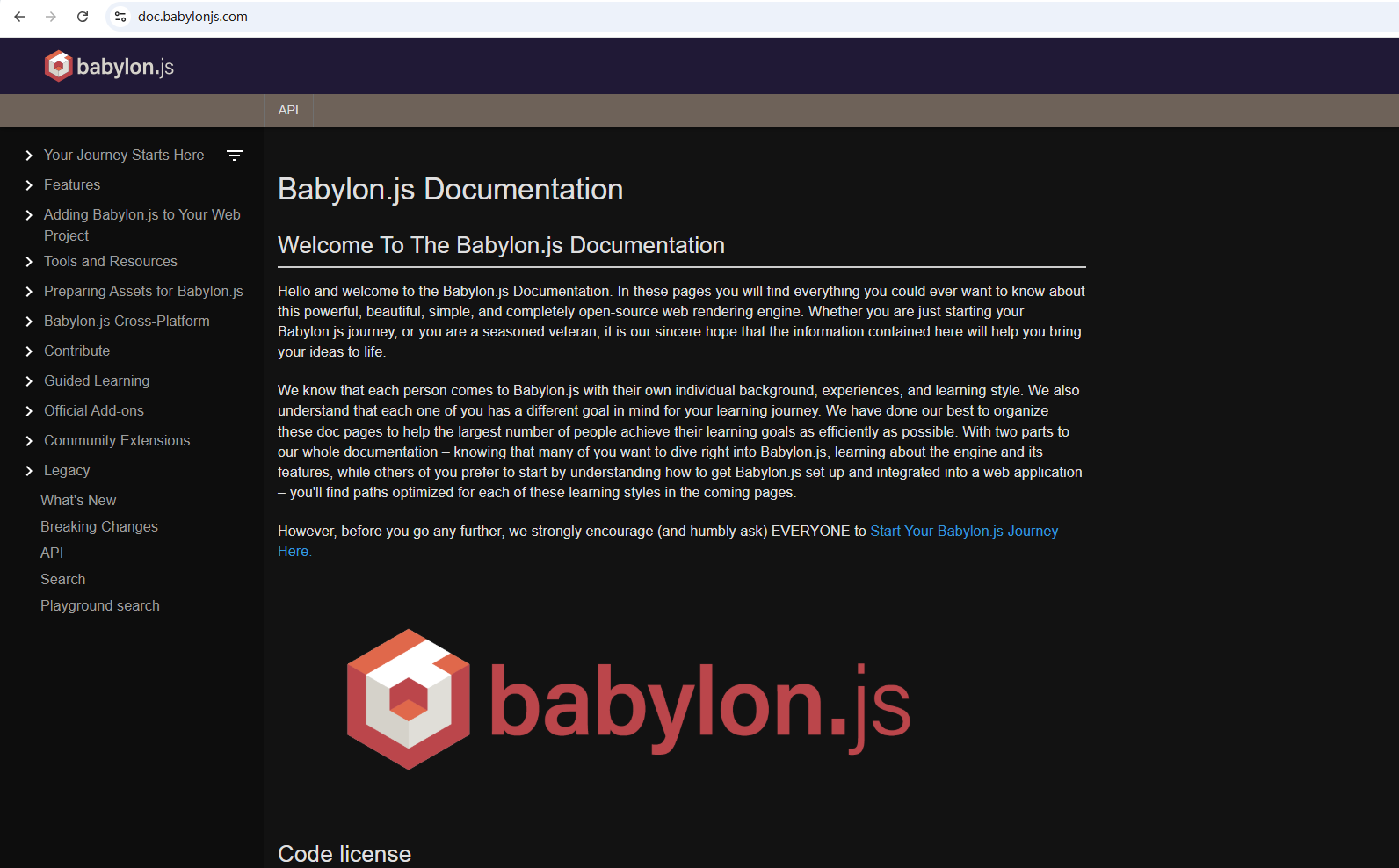The height and width of the screenshot is (868, 1399).
Task: Open site information icon in address bar
Action: point(120,17)
